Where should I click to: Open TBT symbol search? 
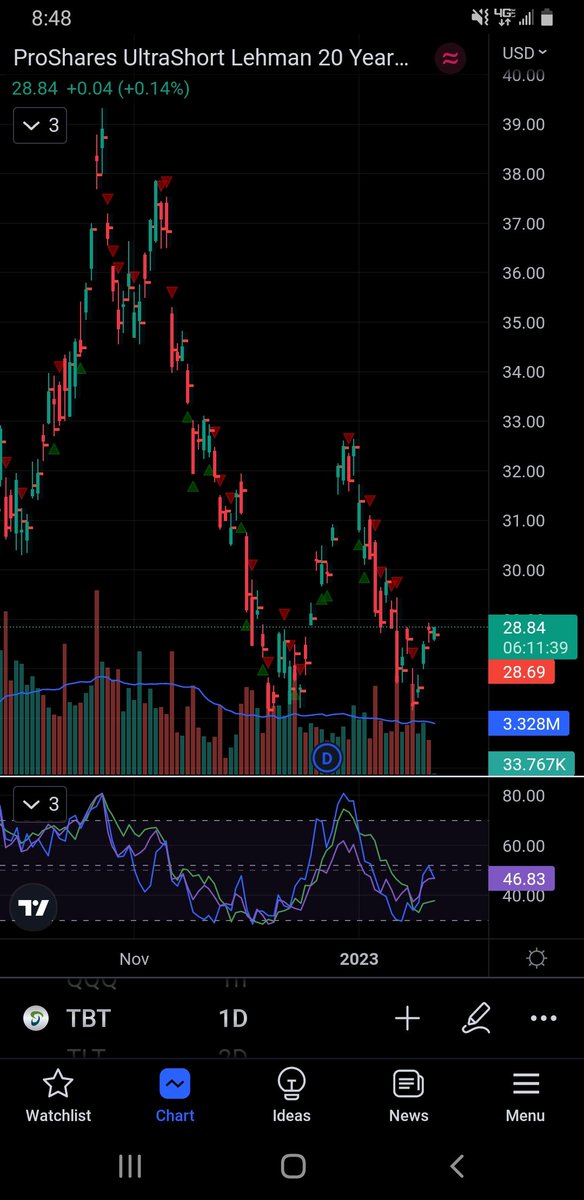click(x=88, y=1019)
